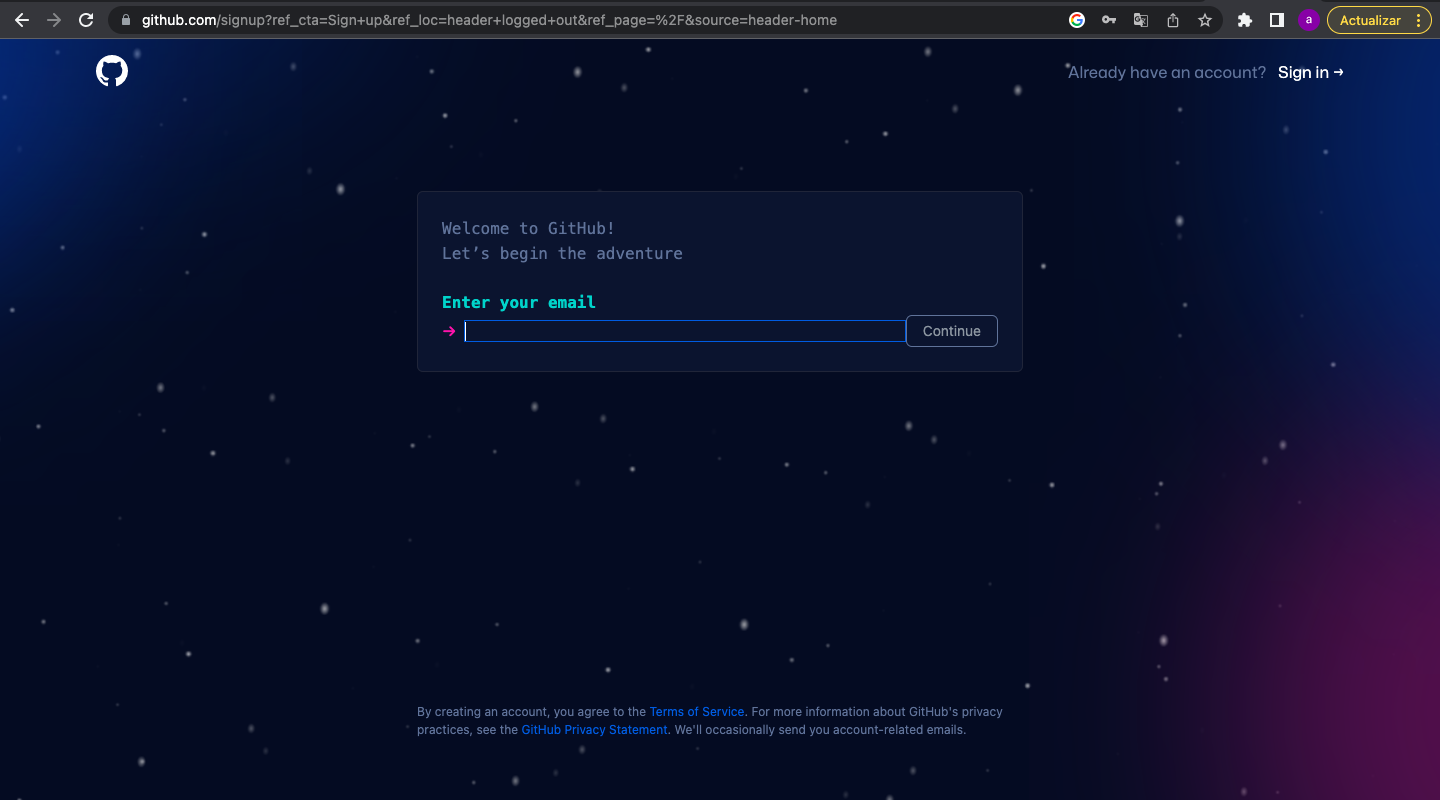Open the purple profile avatar menu
1440x800 pixels.
(1308, 20)
